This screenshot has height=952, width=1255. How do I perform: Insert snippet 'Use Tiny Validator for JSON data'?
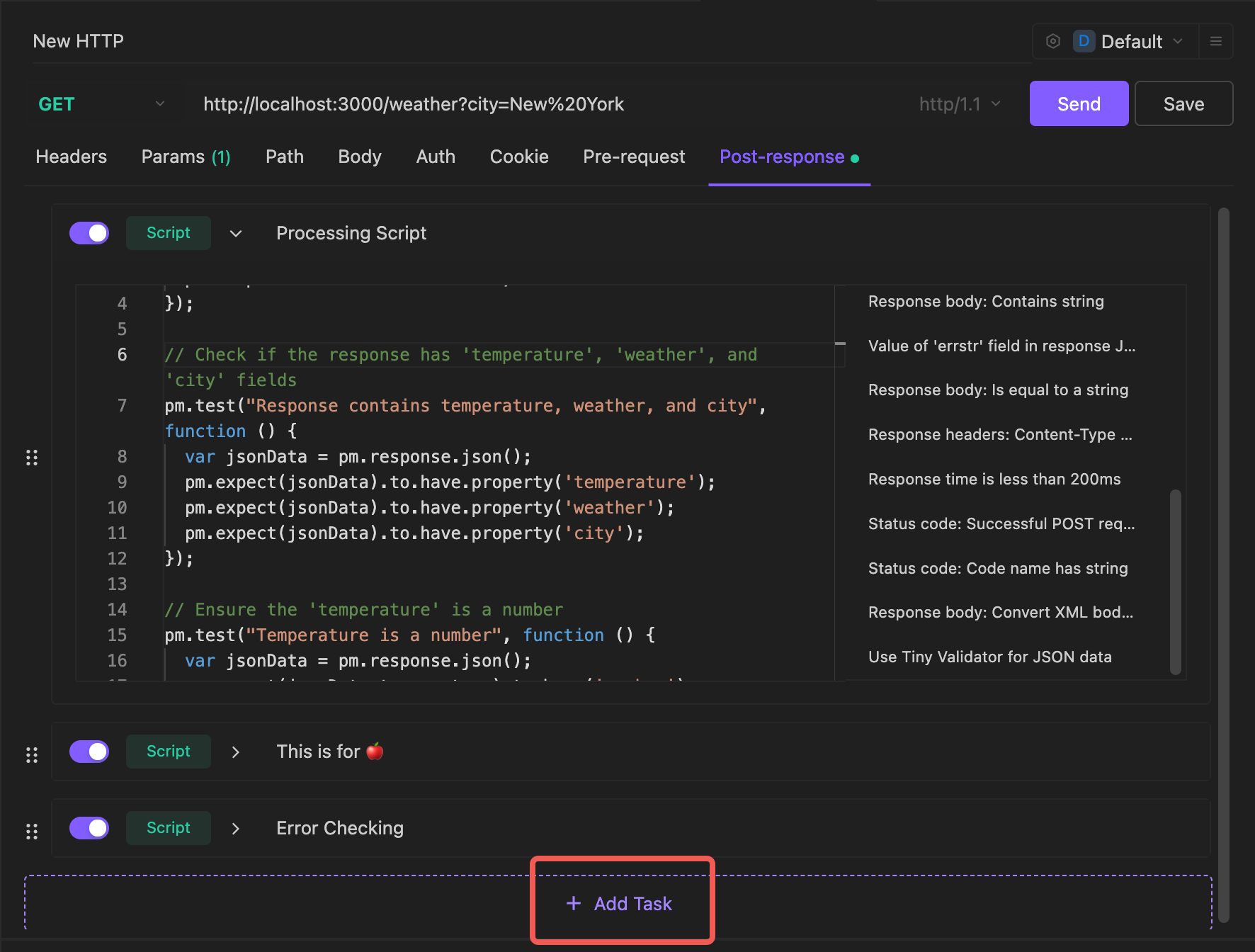[x=989, y=657]
